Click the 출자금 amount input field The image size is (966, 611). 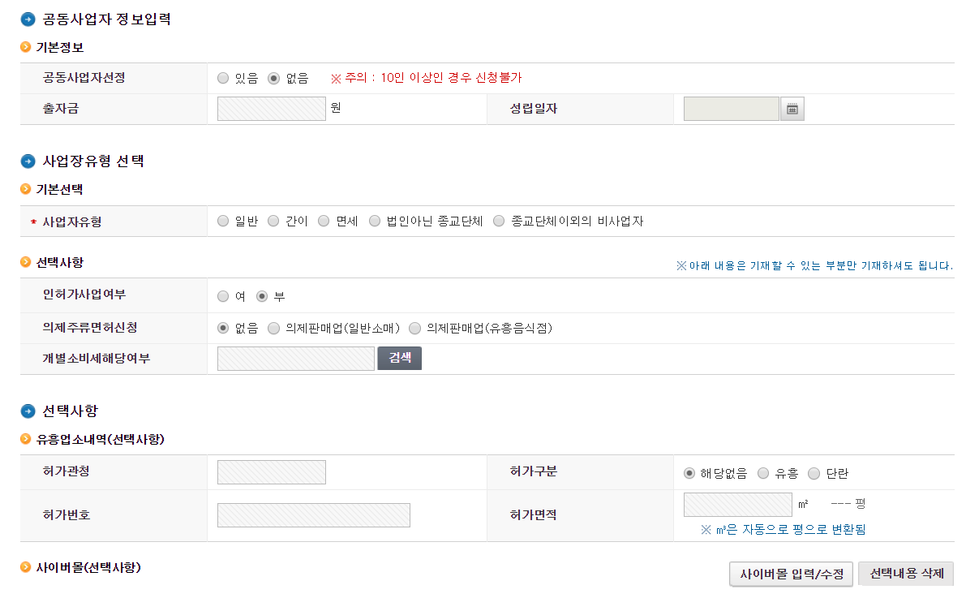(x=271, y=108)
